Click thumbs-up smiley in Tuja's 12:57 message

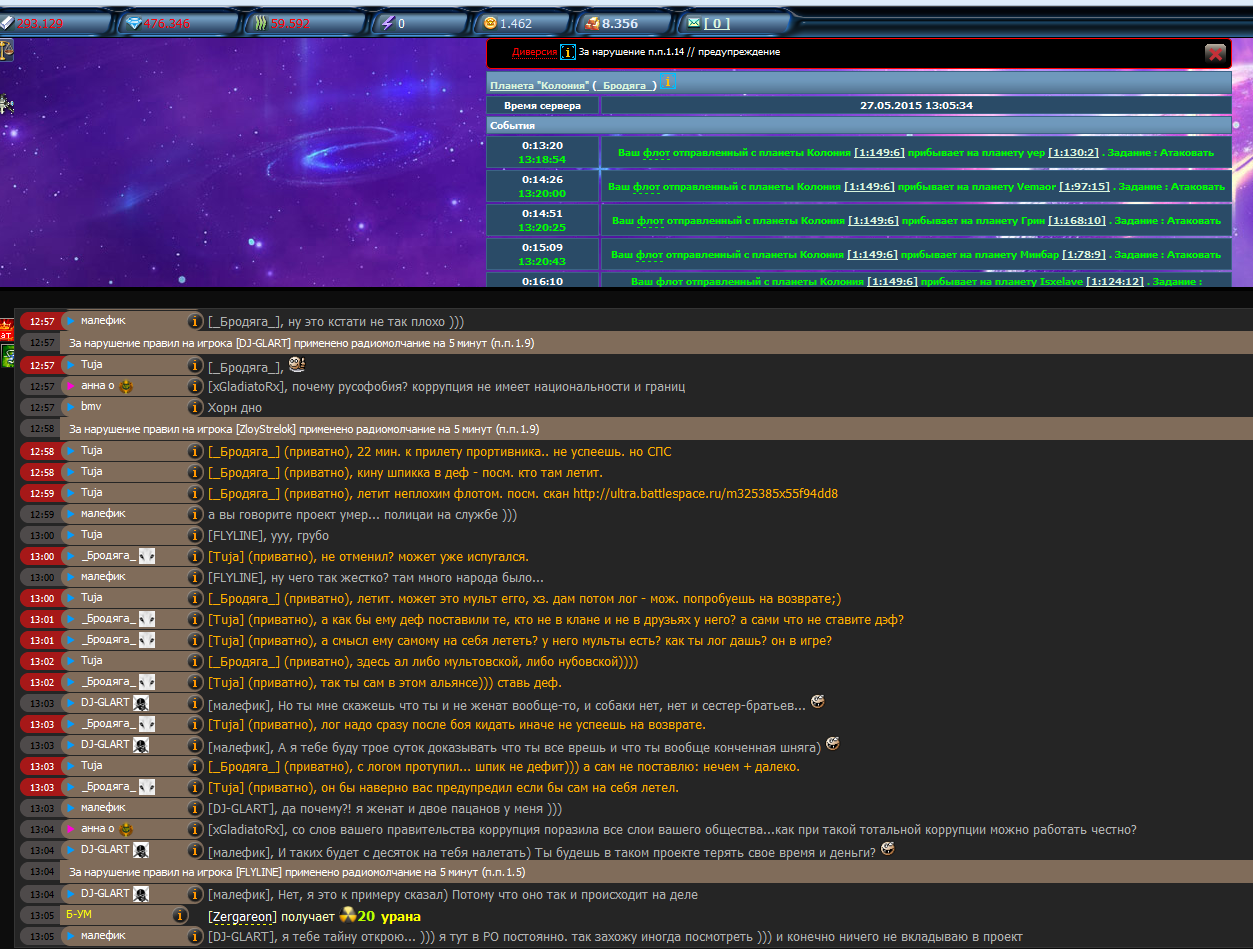[x=296, y=365]
